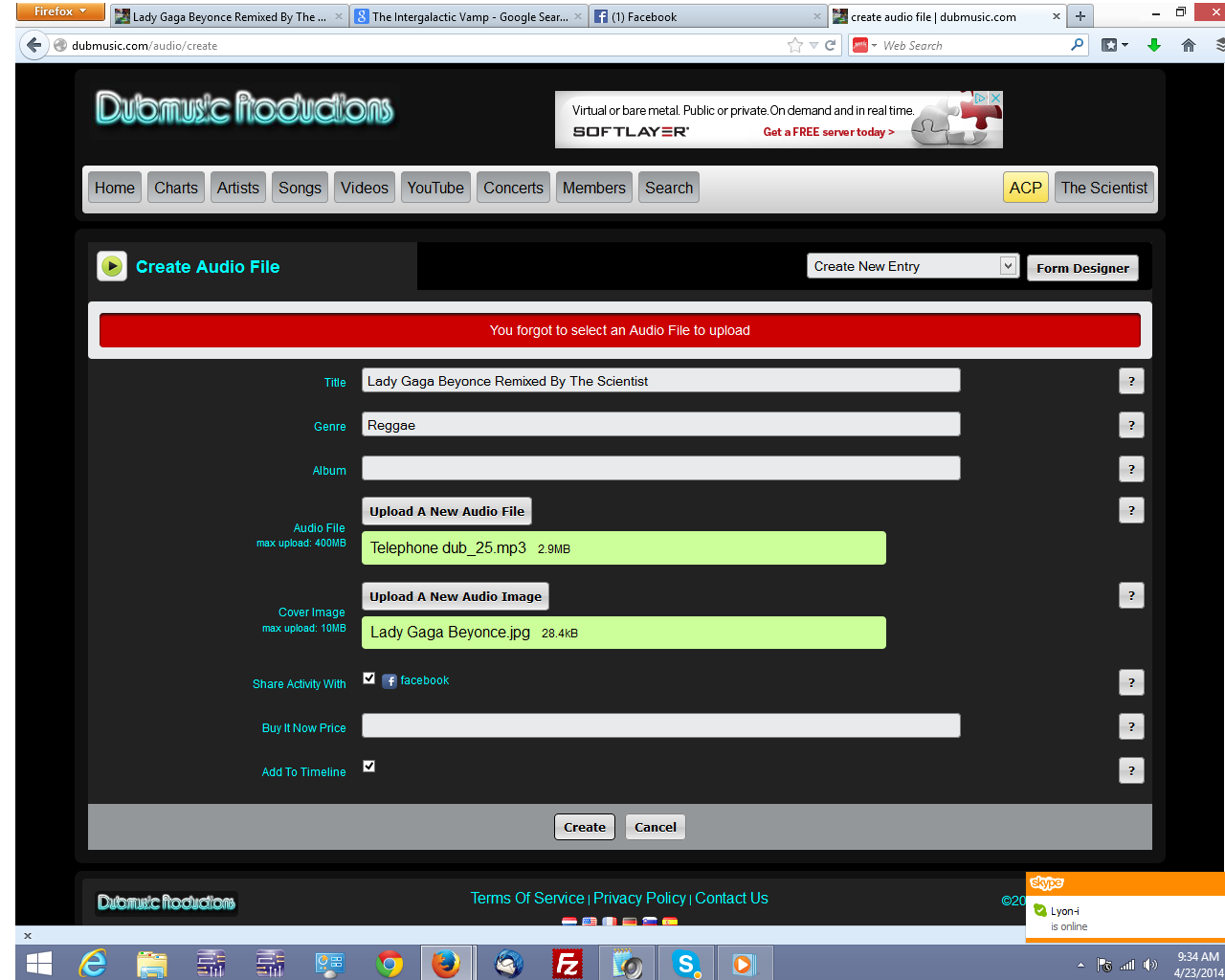Open the Charts navigation item
Viewport: 1225px width, 980px height.
point(176,188)
